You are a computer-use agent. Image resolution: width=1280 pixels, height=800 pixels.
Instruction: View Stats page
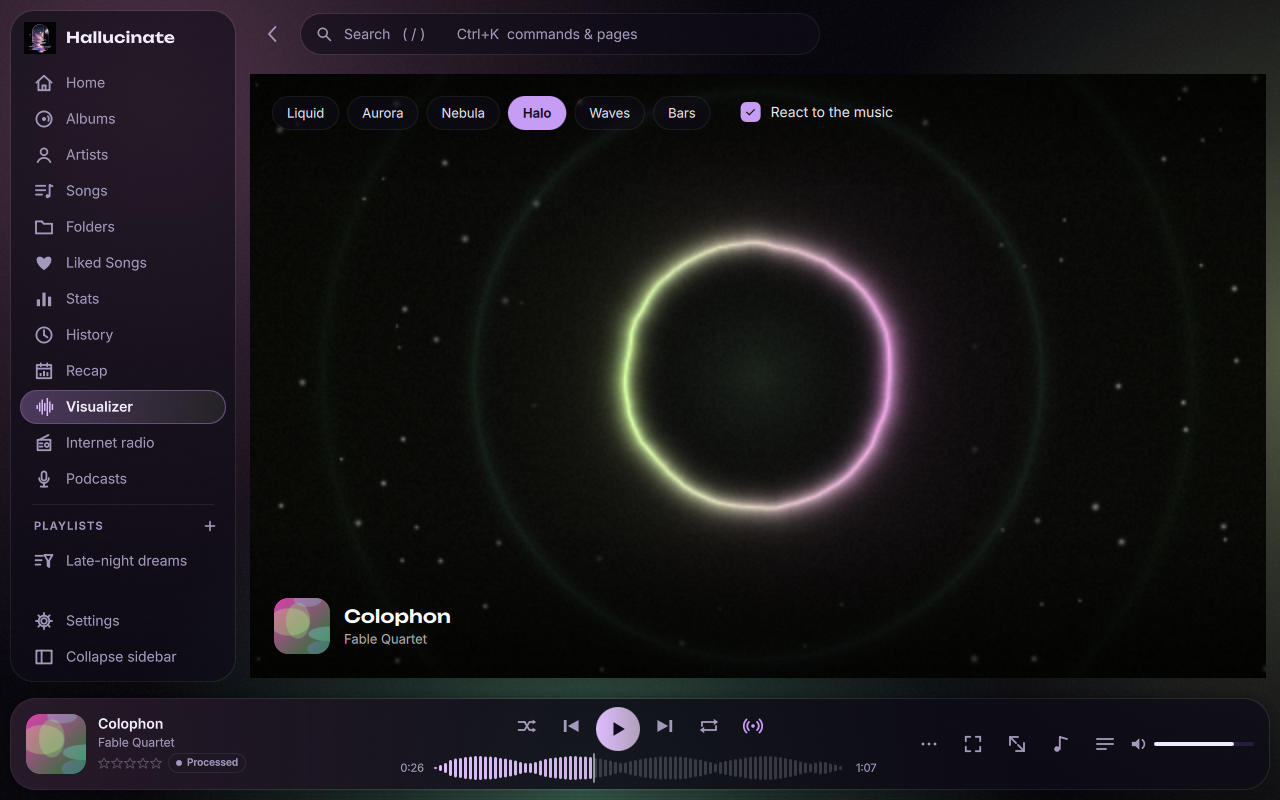(x=123, y=299)
